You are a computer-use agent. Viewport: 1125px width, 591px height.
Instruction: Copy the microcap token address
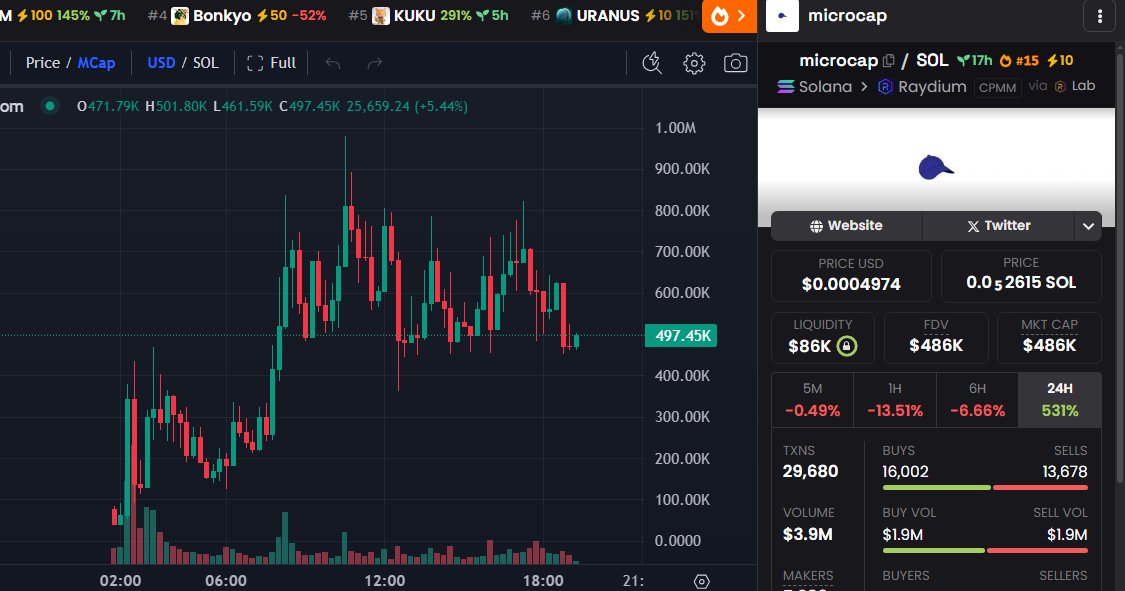(x=888, y=61)
